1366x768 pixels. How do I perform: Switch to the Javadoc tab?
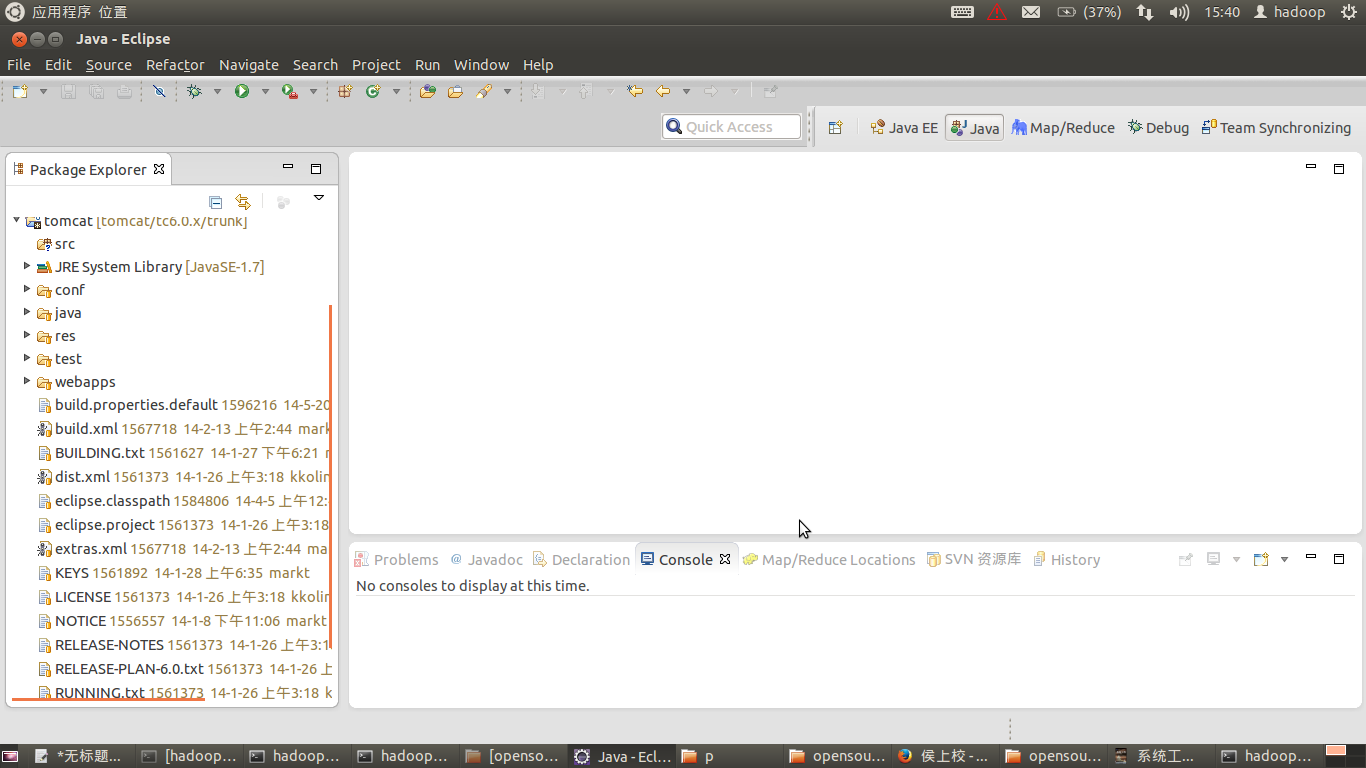click(486, 560)
